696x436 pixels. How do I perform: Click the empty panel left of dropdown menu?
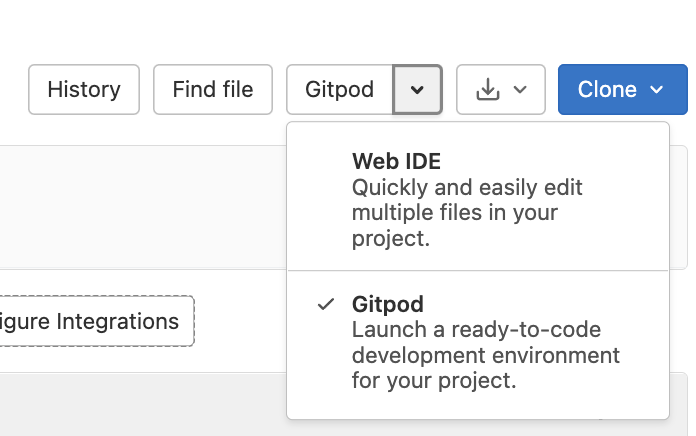pos(140,205)
